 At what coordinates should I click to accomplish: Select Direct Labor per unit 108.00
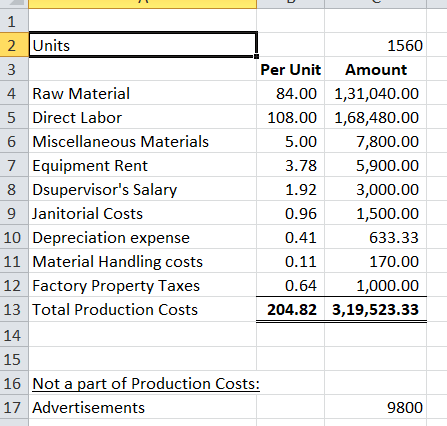pyautogui.click(x=290, y=117)
